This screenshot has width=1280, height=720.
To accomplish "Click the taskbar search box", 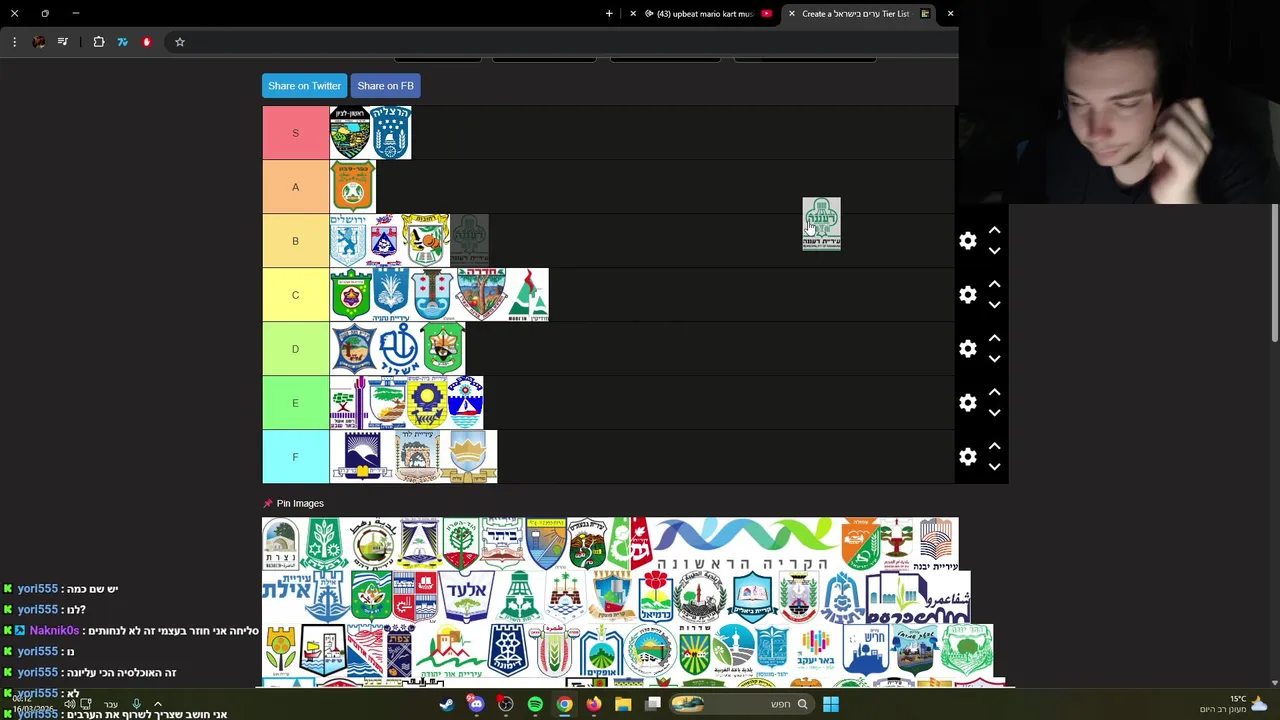I will pos(741,704).
